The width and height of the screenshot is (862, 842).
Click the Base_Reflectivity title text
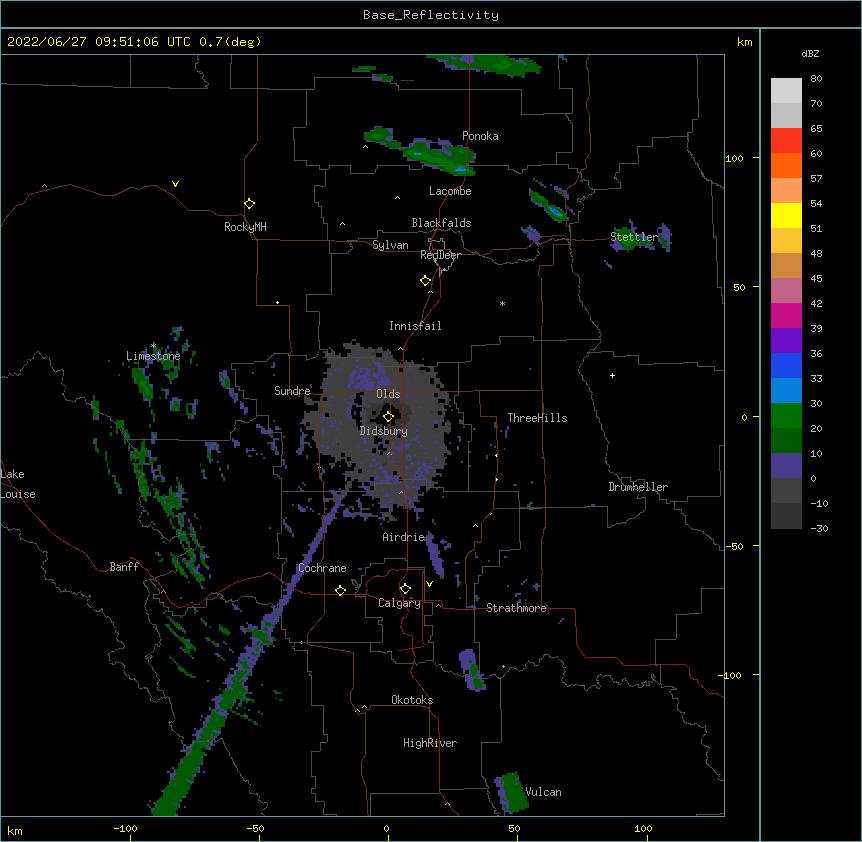pyautogui.click(x=431, y=15)
